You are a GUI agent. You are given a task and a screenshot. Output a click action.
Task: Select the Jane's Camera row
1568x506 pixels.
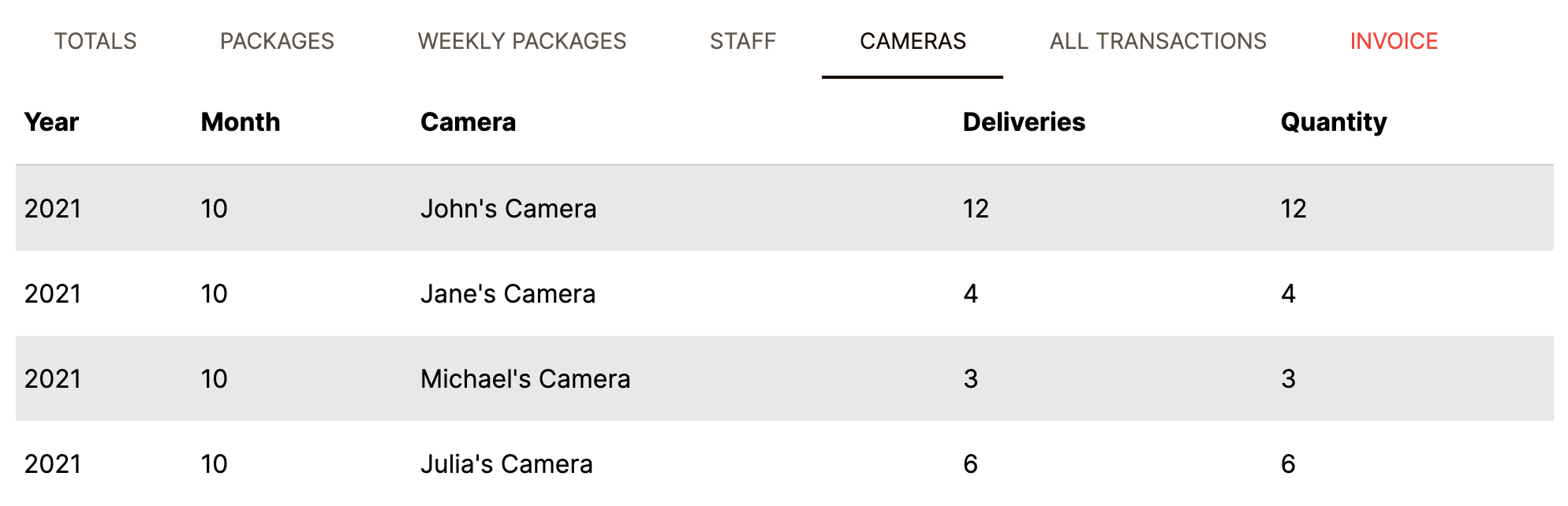(785, 293)
